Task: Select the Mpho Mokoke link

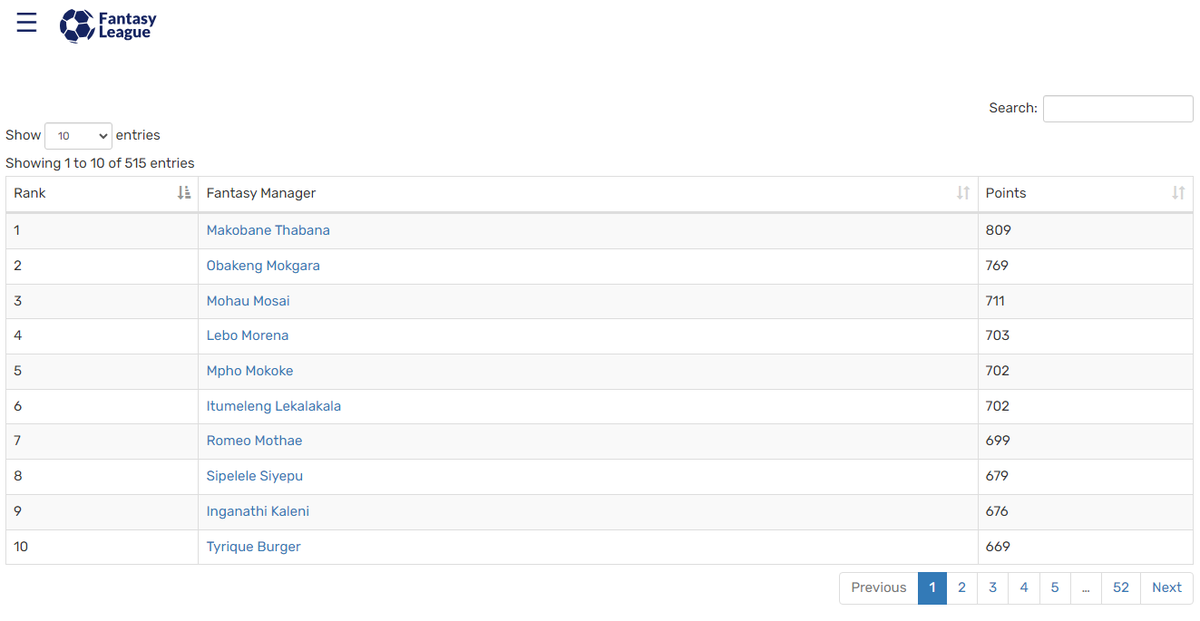Action: tap(250, 371)
